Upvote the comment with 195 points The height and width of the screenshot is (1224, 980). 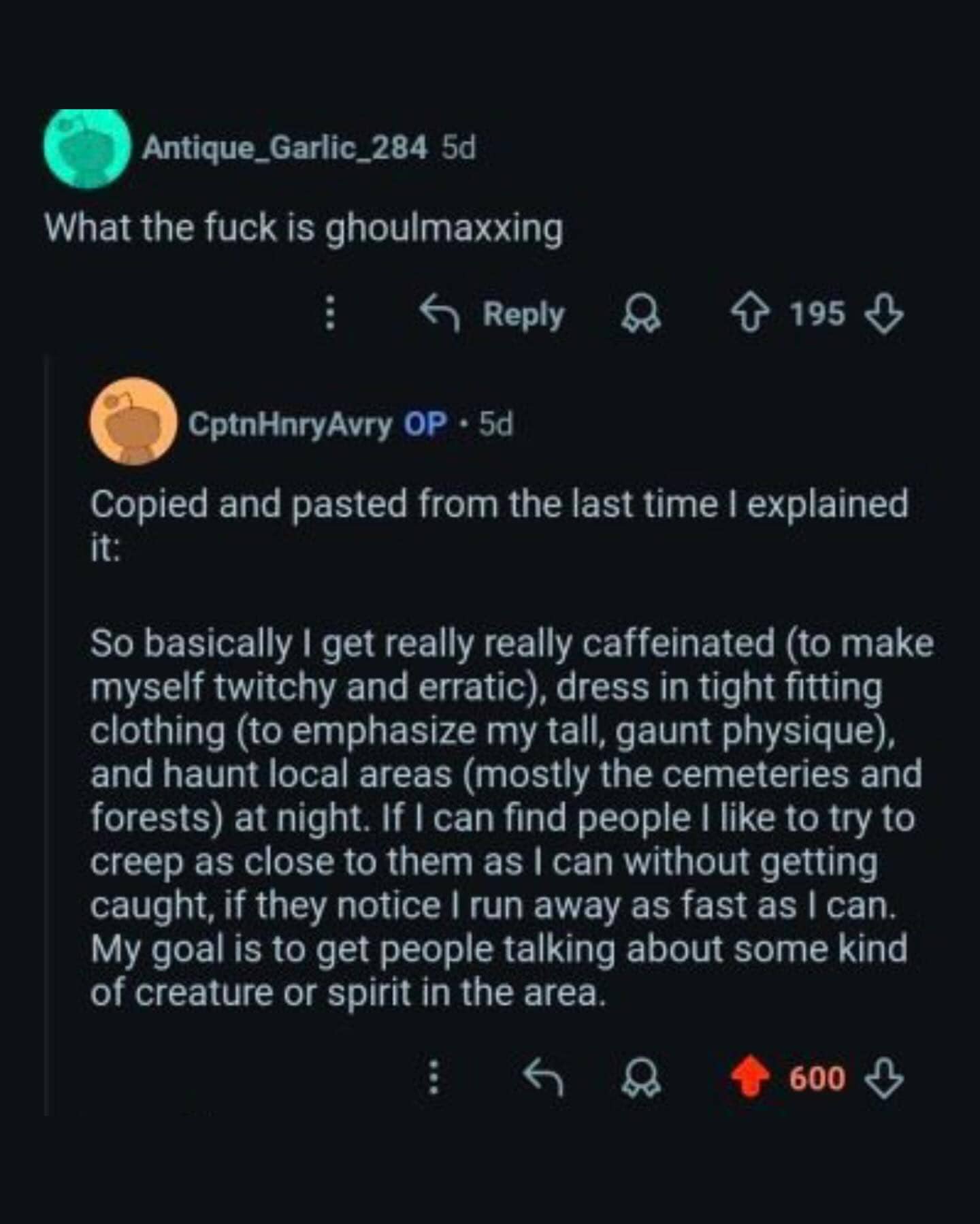(x=750, y=314)
